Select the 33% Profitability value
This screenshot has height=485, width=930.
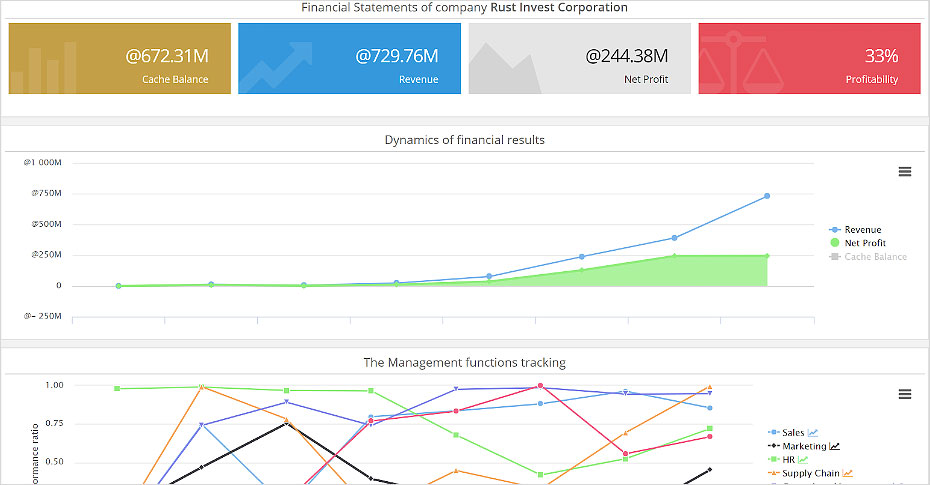881,56
